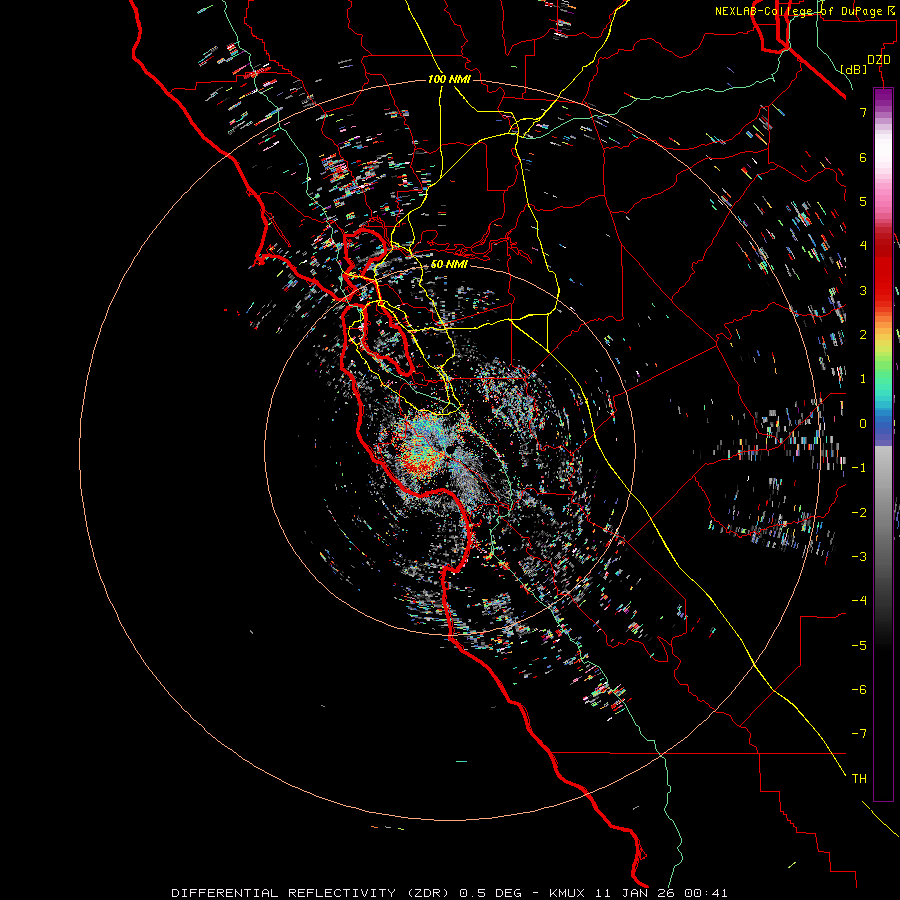The height and width of the screenshot is (900, 900).
Task: Click the "-7" value on the ZDR scale
Action: pyautogui.click(x=859, y=734)
